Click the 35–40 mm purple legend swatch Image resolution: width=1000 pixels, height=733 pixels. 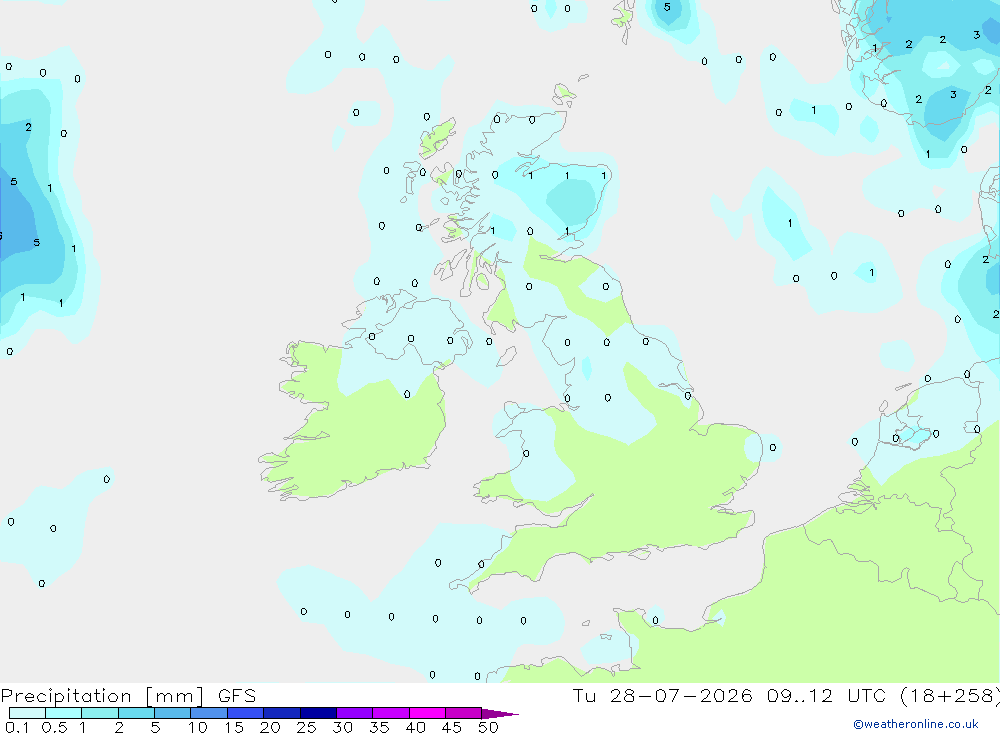pos(391,713)
